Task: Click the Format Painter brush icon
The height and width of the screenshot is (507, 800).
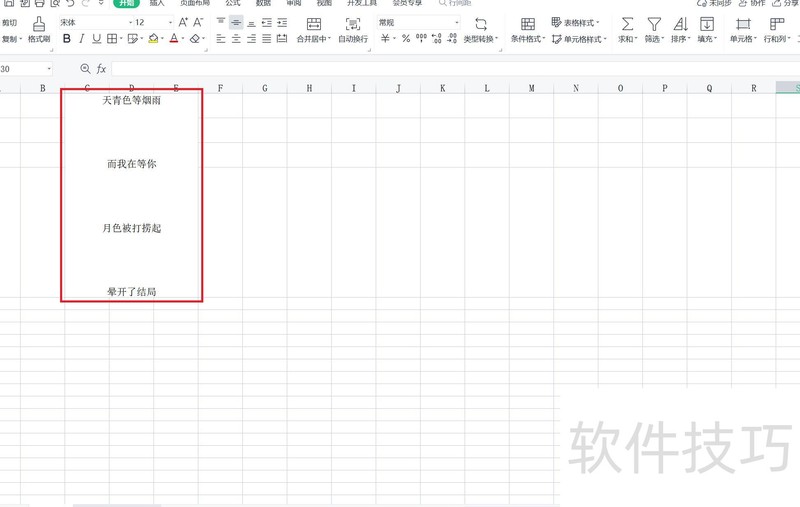Action: (39, 24)
